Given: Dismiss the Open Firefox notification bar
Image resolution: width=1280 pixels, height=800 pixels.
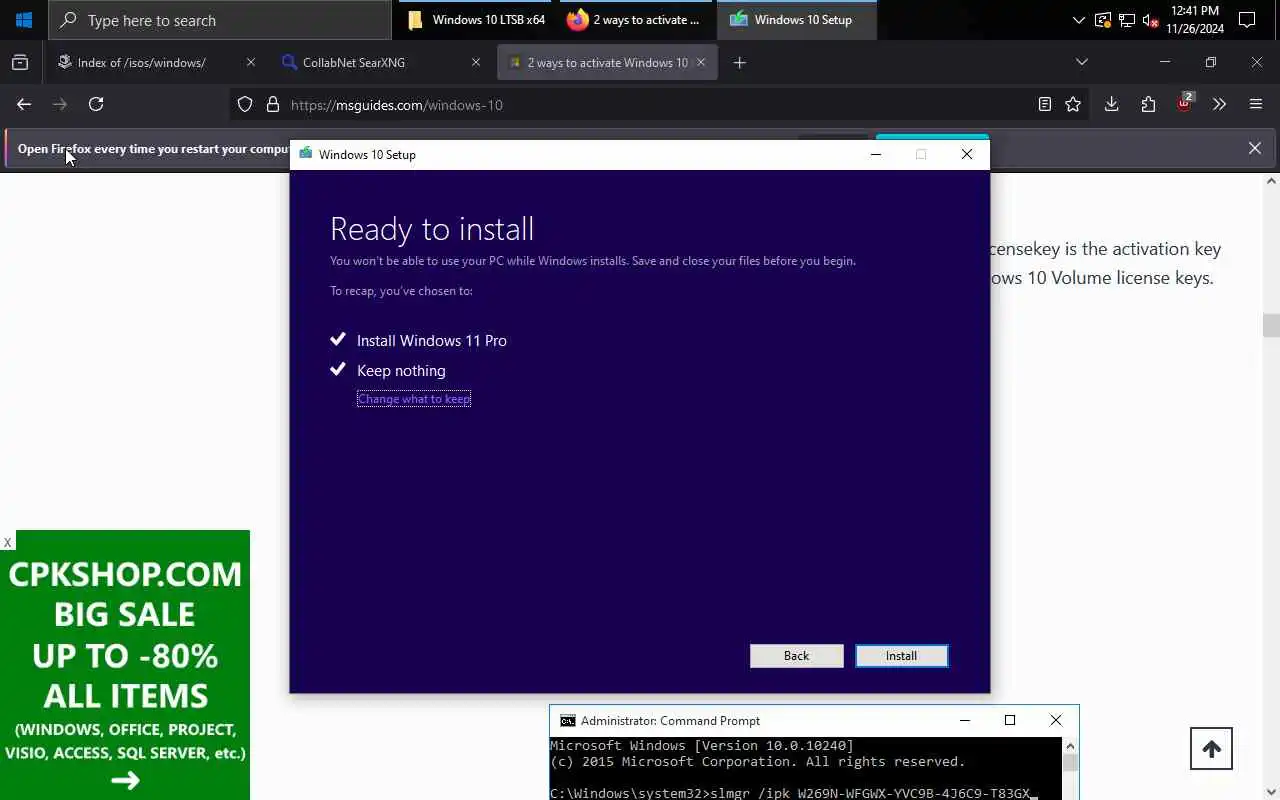Looking at the screenshot, I should pos(1255,148).
